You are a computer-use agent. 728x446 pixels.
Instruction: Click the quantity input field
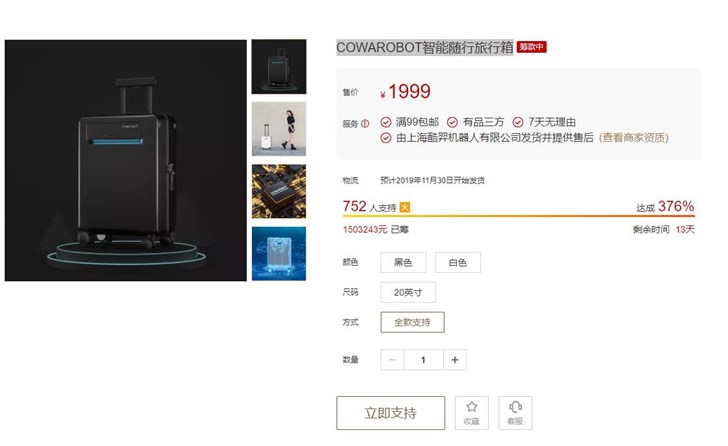pyautogui.click(x=423, y=360)
